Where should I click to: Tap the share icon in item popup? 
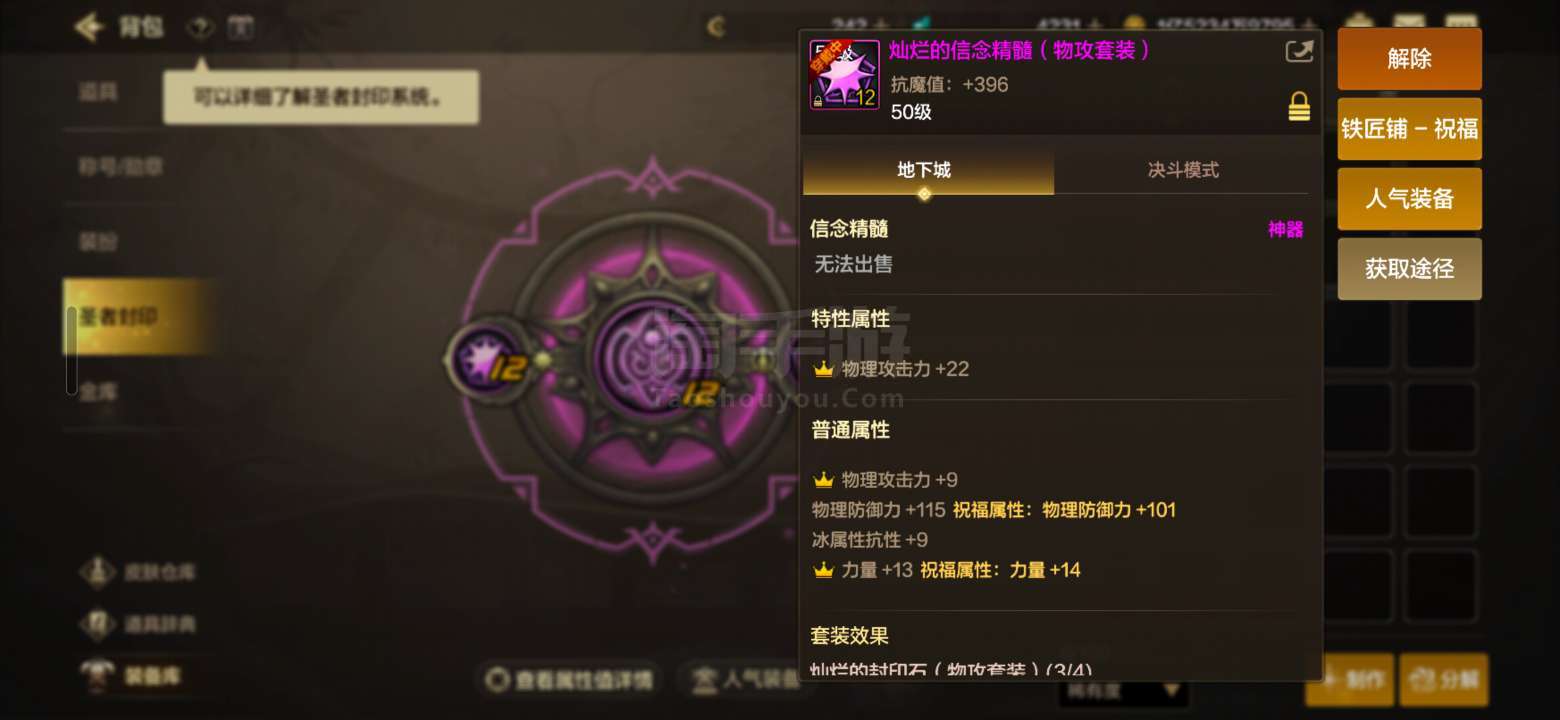click(x=1298, y=51)
